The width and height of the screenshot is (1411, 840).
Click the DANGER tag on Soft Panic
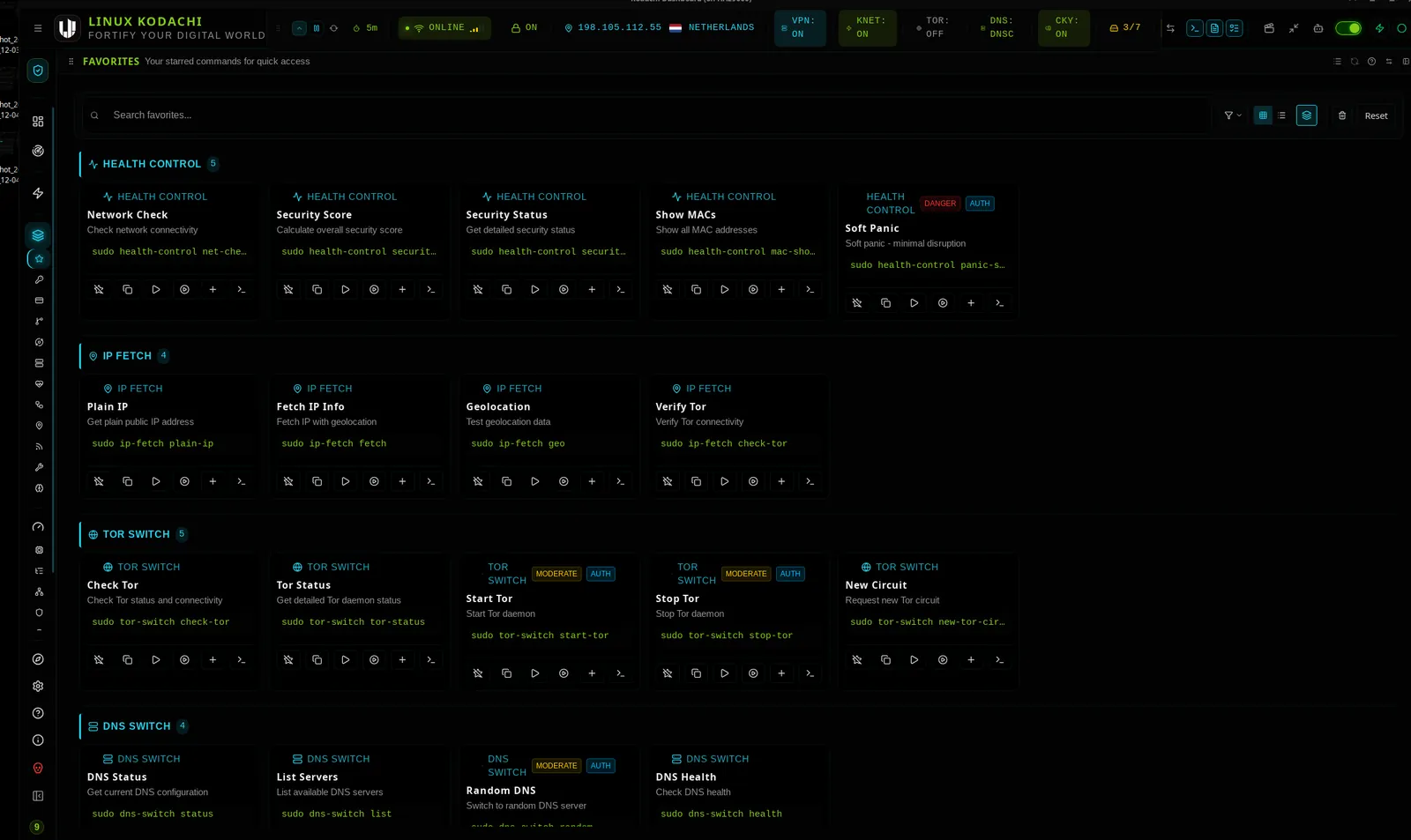tap(940, 204)
